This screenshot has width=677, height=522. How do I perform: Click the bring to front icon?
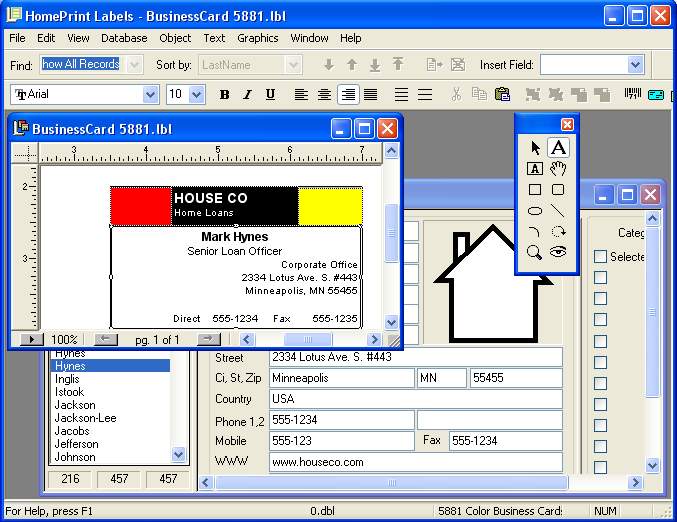pyautogui.click(x=579, y=94)
